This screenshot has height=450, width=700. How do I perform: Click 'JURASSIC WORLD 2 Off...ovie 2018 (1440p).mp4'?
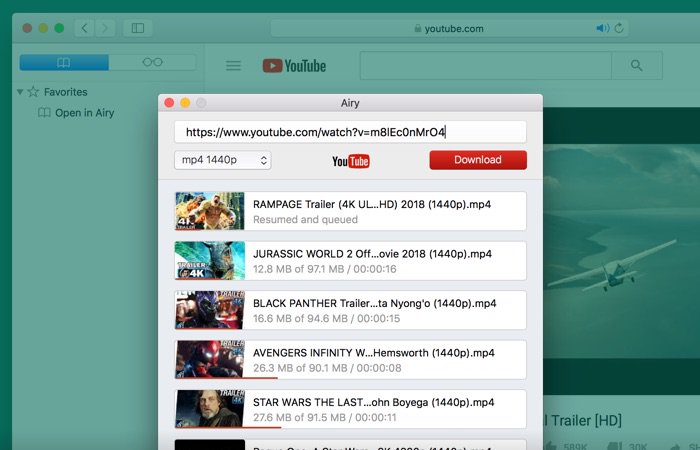tap(372, 254)
